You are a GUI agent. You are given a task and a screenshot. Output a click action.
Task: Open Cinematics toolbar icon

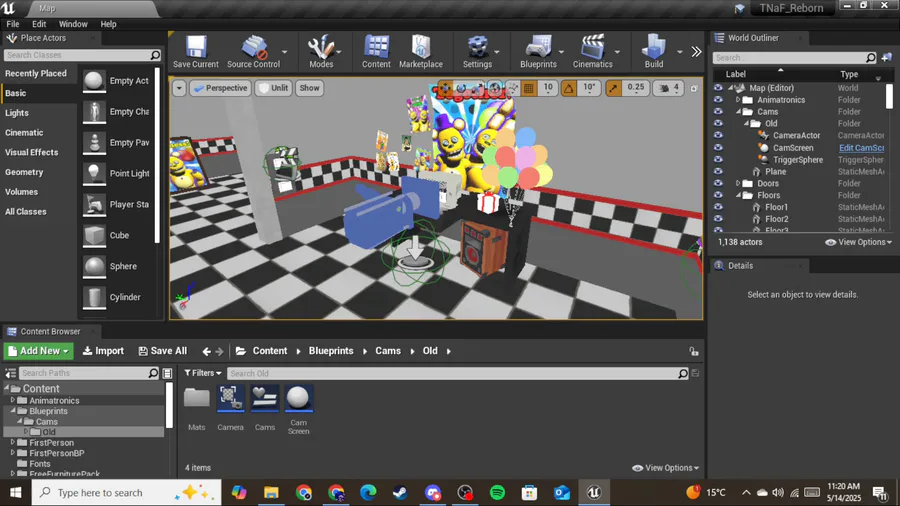(x=592, y=51)
